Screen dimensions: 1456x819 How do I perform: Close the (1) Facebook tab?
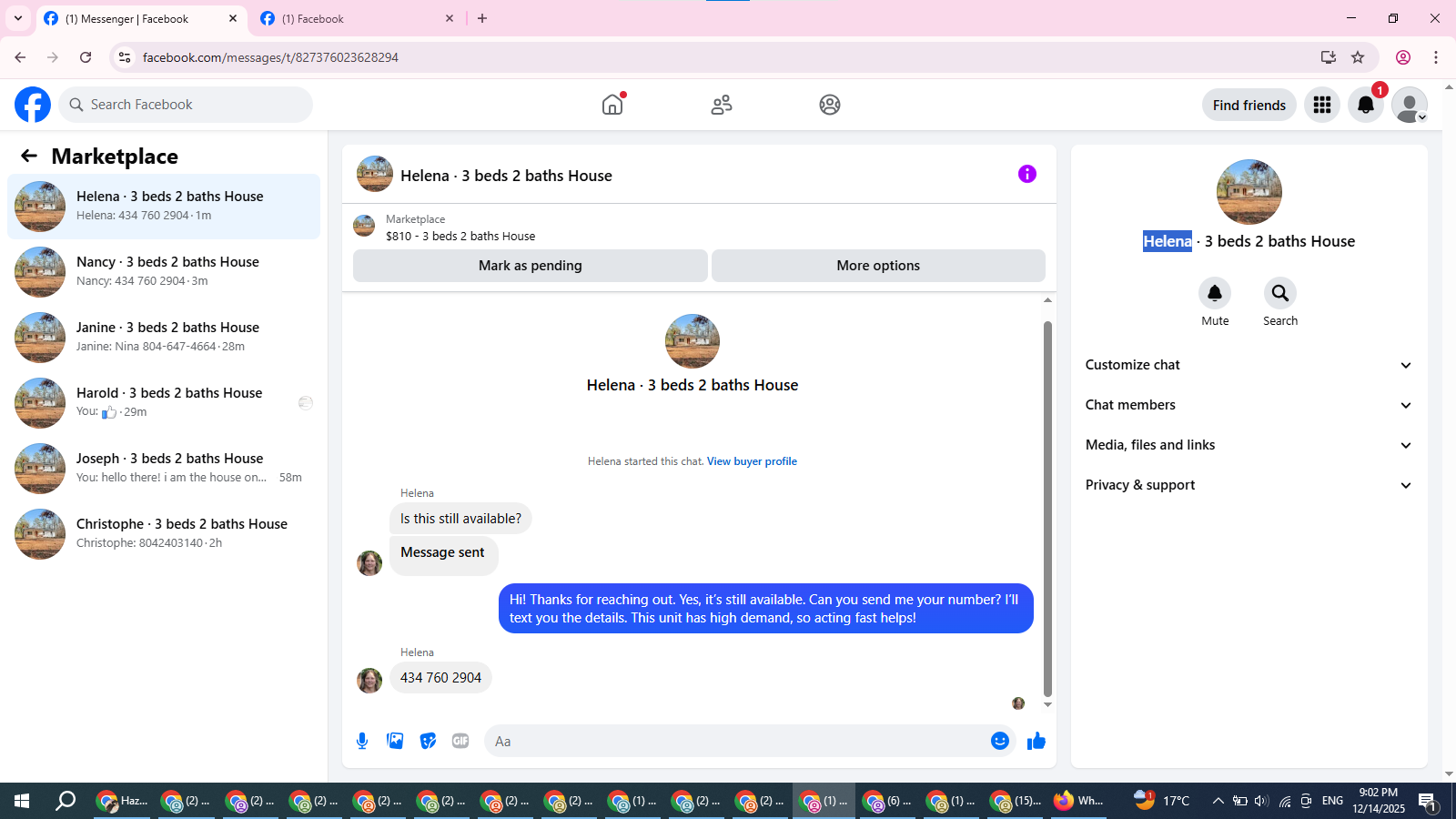450,18
